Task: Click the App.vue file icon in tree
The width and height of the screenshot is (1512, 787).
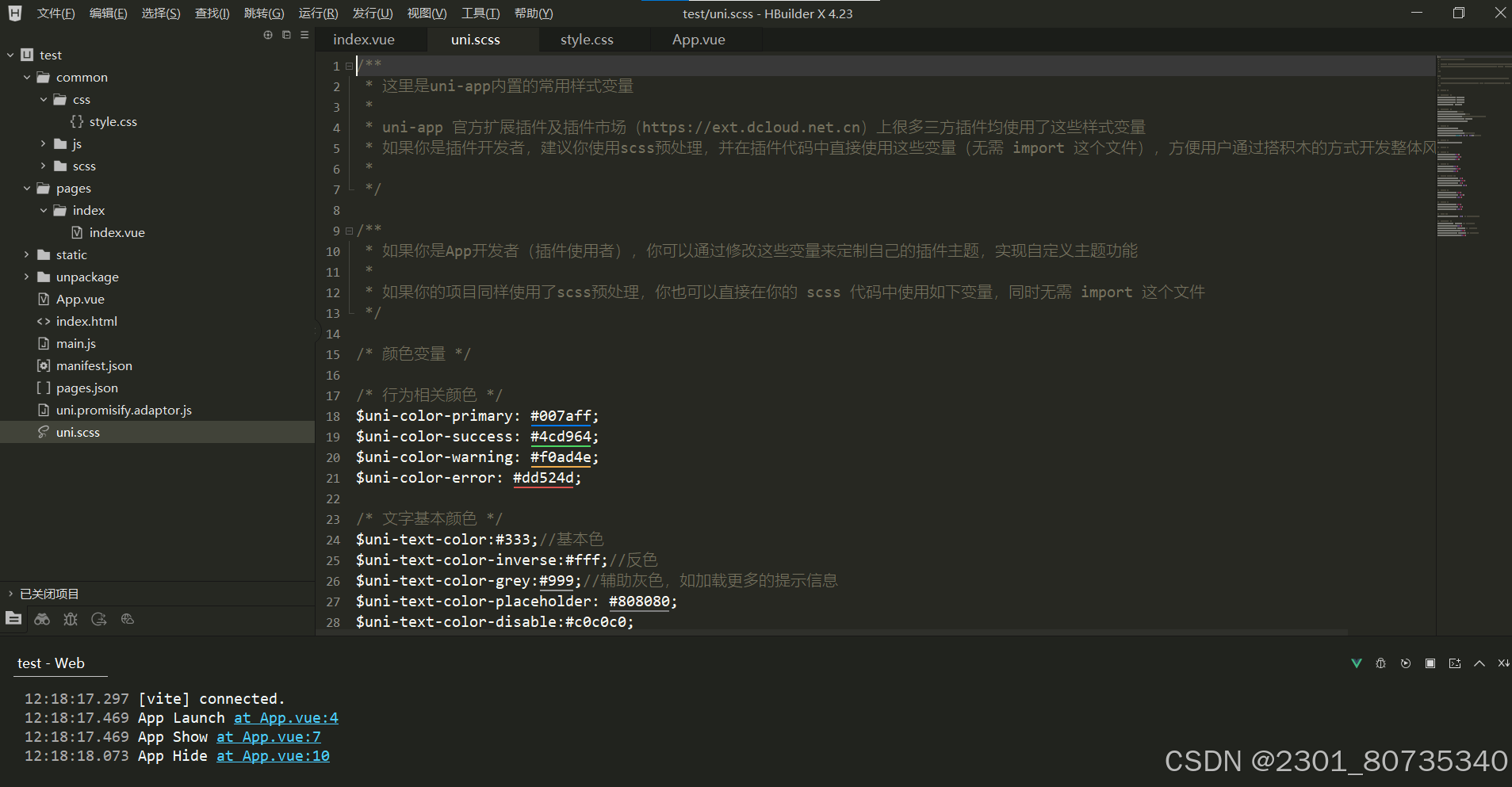Action: tap(44, 299)
